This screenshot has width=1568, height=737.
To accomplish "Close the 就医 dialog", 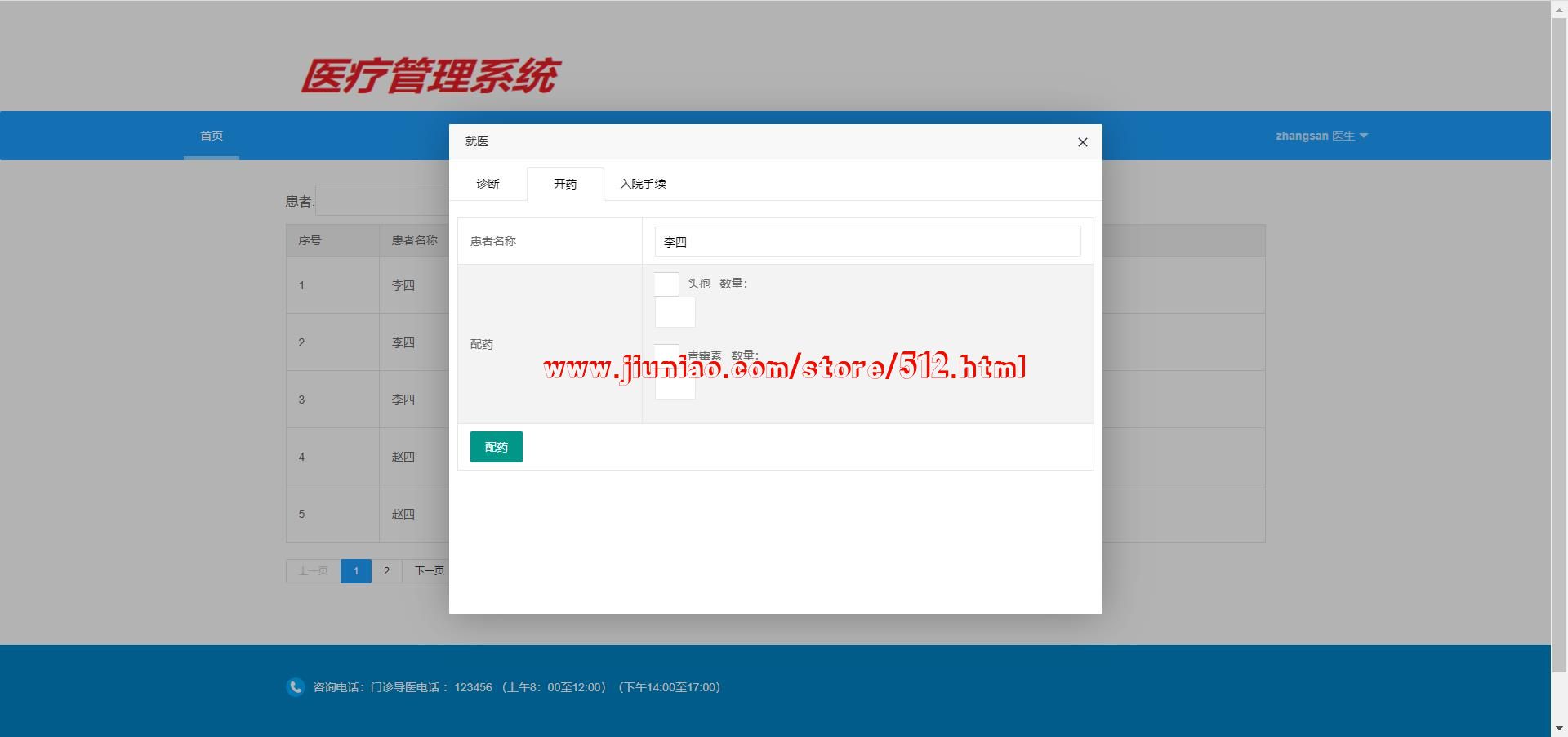I will tap(1082, 142).
